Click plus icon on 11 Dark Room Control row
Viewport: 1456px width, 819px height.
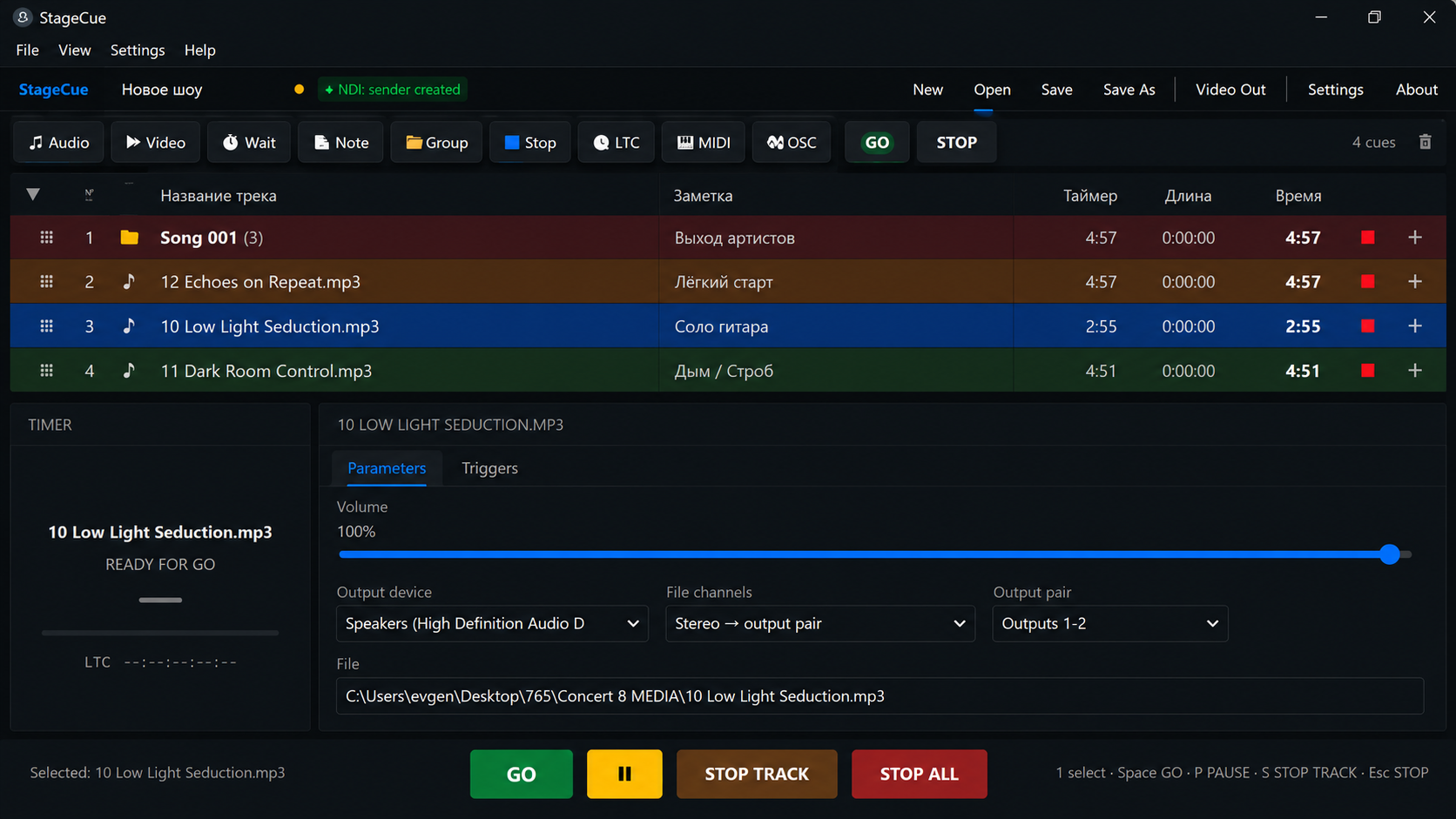(1415, 371)
